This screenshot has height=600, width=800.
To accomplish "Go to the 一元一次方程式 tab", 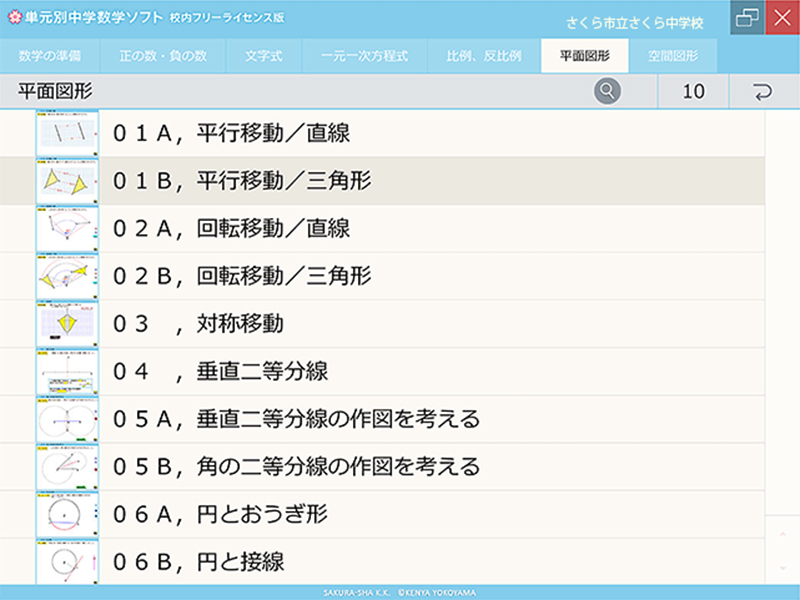I will (365, 56).
